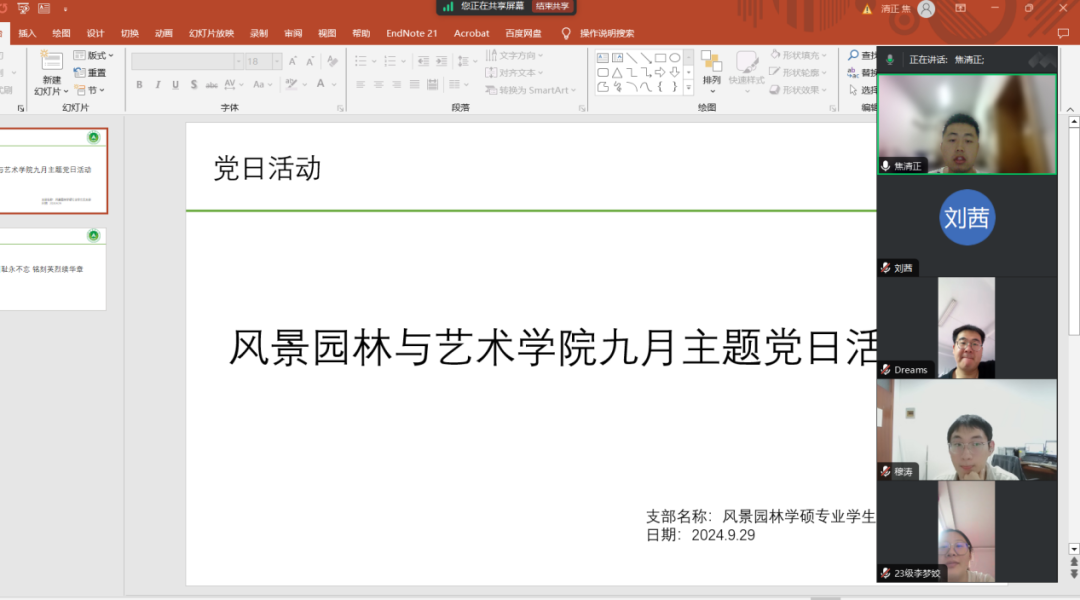Click the lightbulb Tell Me search icon

[x=566, y=33]
